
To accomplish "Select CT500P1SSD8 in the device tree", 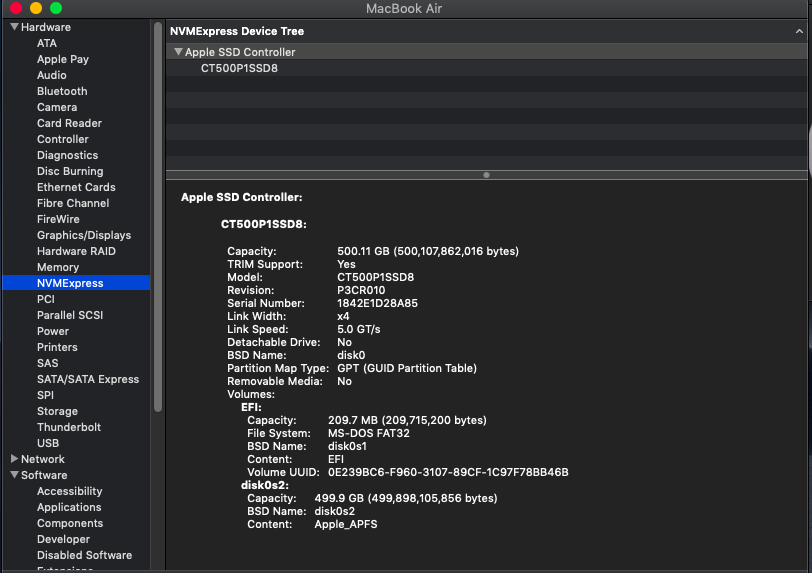I will 239,68.
